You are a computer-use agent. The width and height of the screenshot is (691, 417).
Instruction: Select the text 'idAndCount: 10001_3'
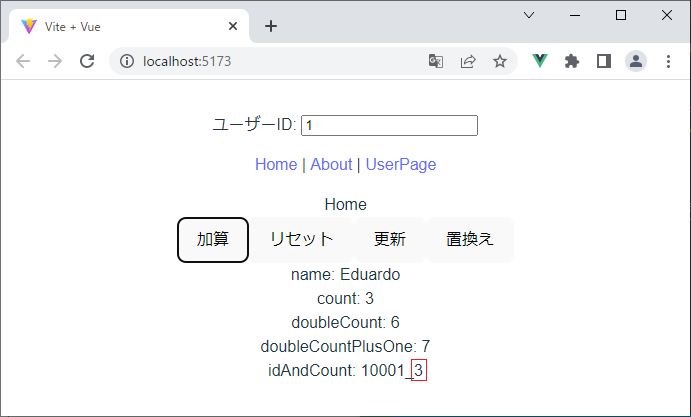coord(347,370)
